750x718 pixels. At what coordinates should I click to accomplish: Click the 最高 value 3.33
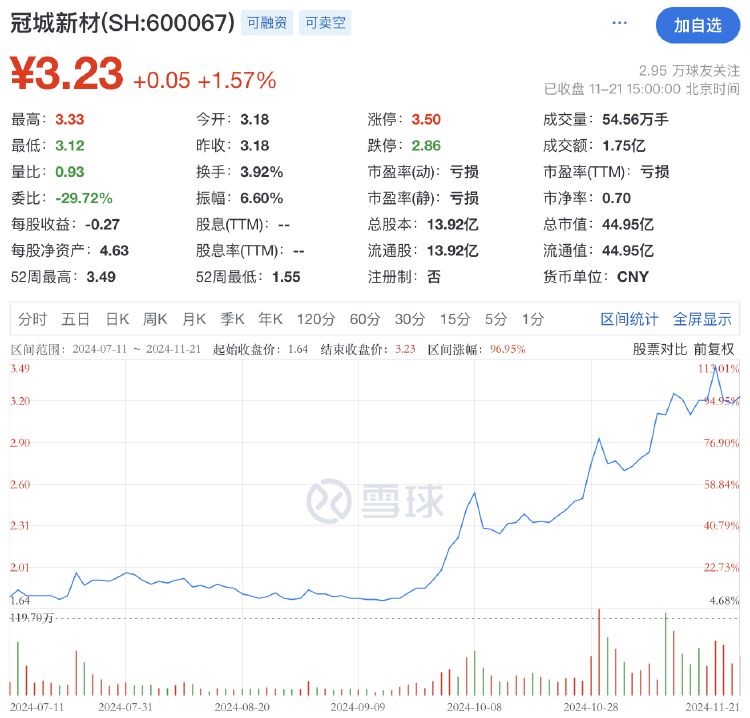[x=70, y=119]
